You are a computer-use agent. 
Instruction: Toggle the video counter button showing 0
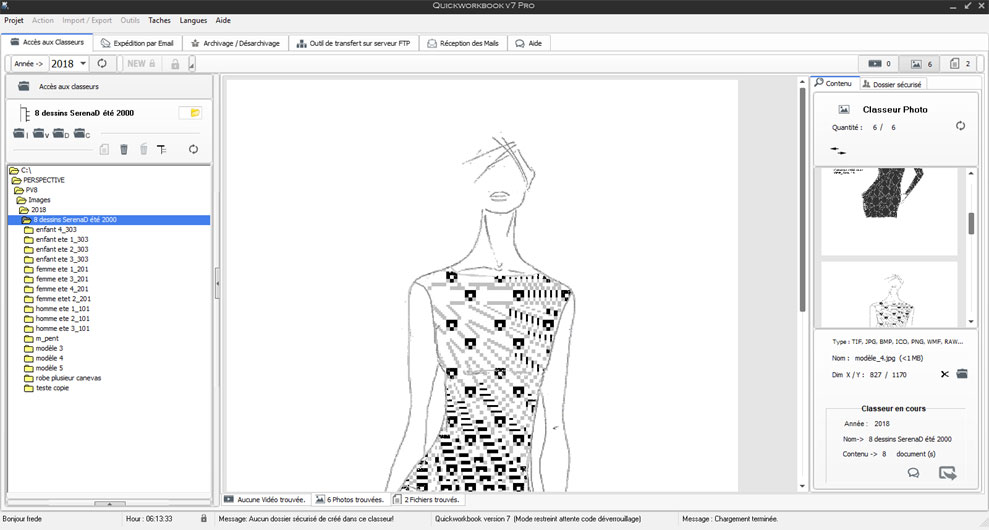click(880, 64)
